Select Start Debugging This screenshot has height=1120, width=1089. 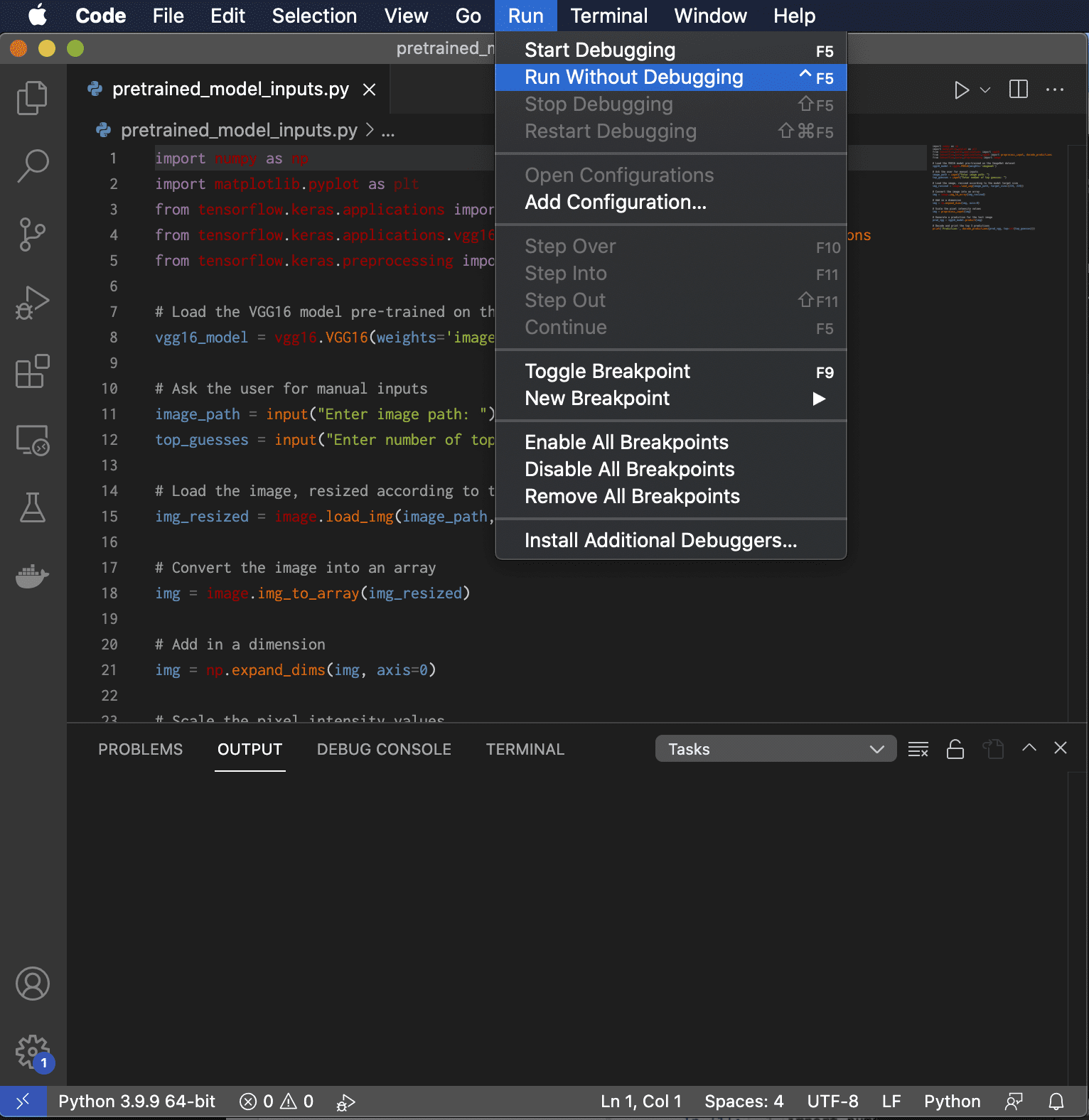670,50
